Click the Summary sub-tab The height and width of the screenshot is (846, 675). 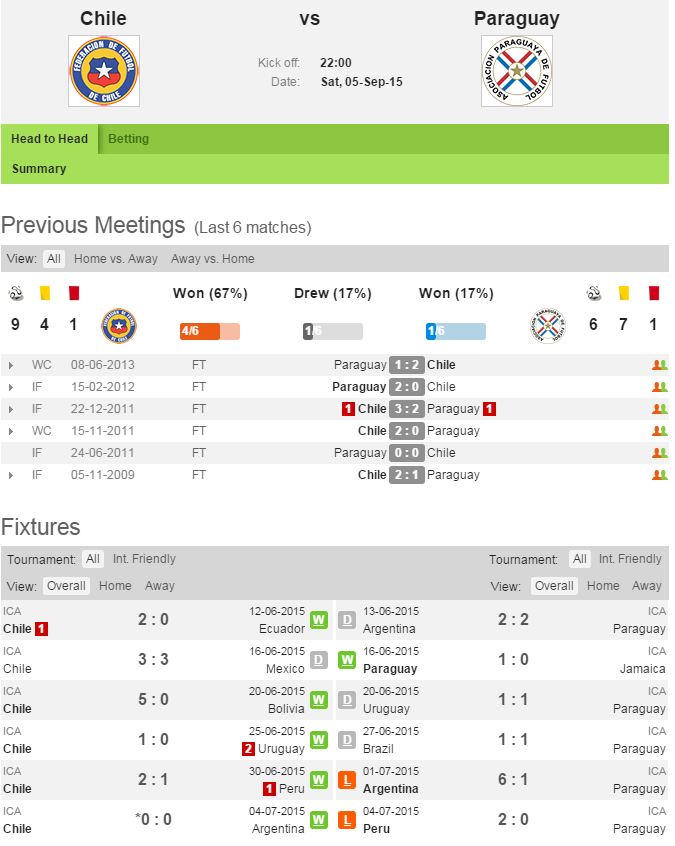click(39, 169)
